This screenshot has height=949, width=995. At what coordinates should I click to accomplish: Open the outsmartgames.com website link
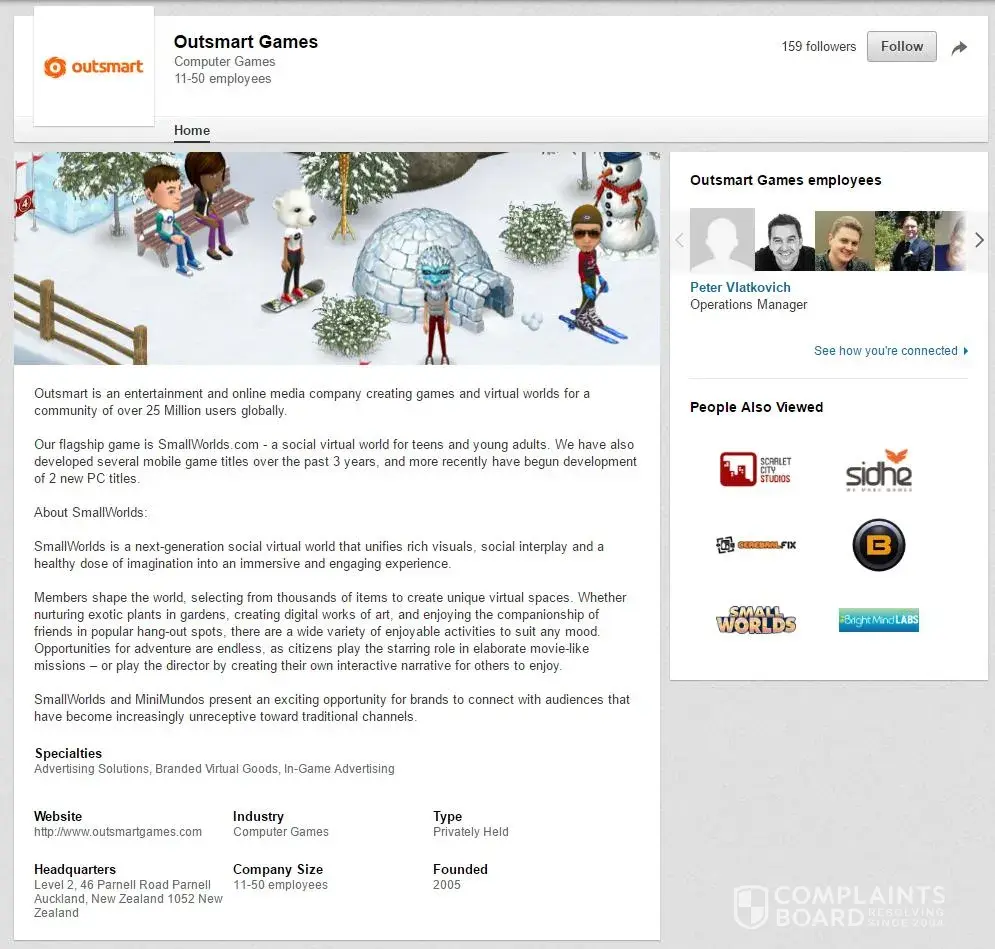tap(118, 832)
